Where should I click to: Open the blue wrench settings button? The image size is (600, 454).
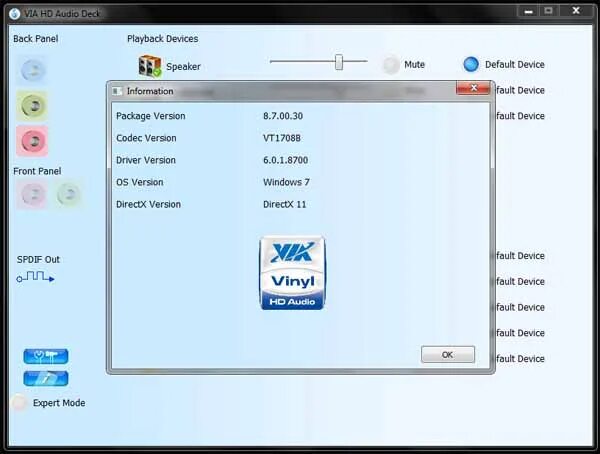46,356
